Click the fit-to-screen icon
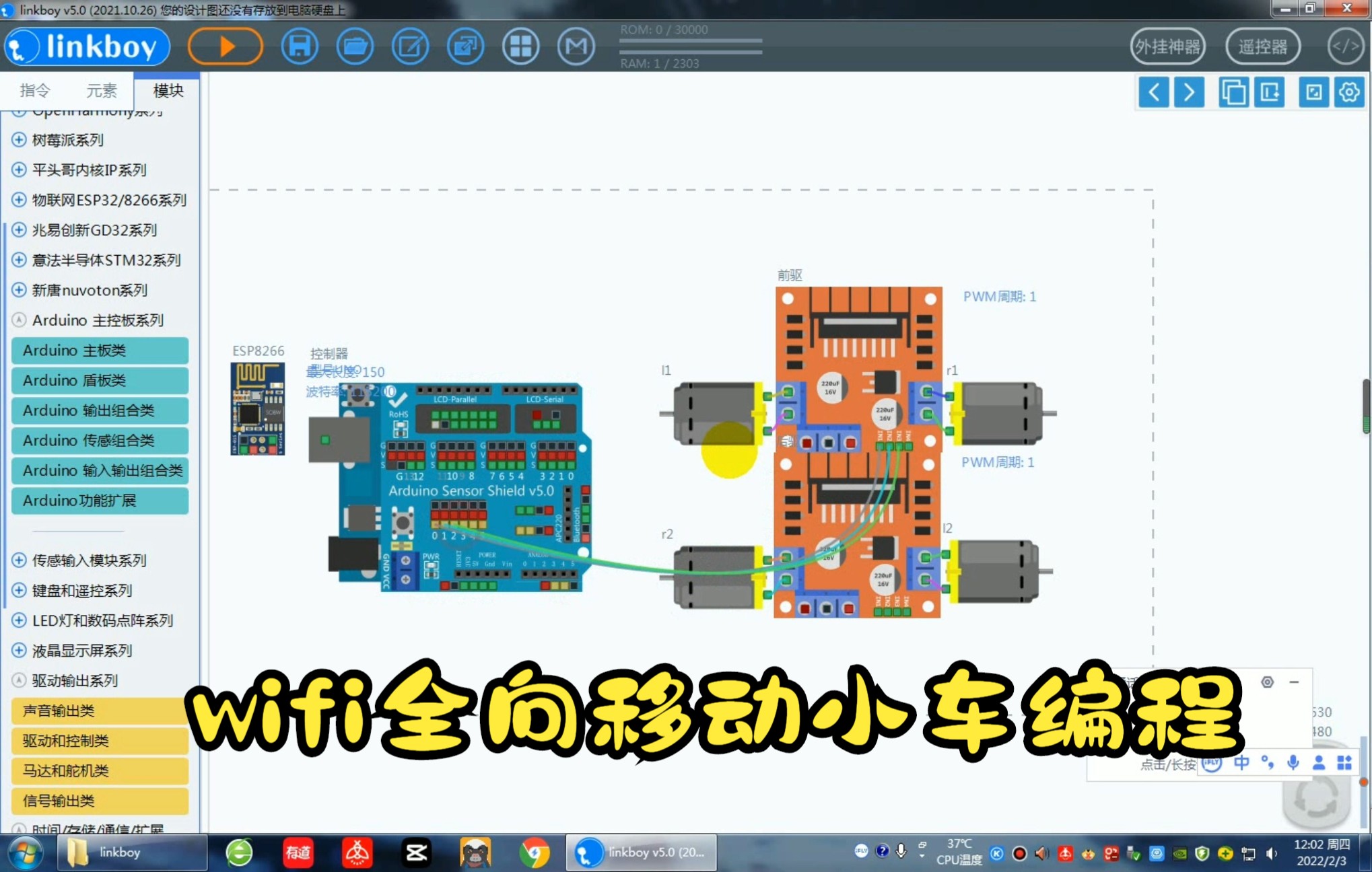1372x872 pixels. (x=1313, y=92)
